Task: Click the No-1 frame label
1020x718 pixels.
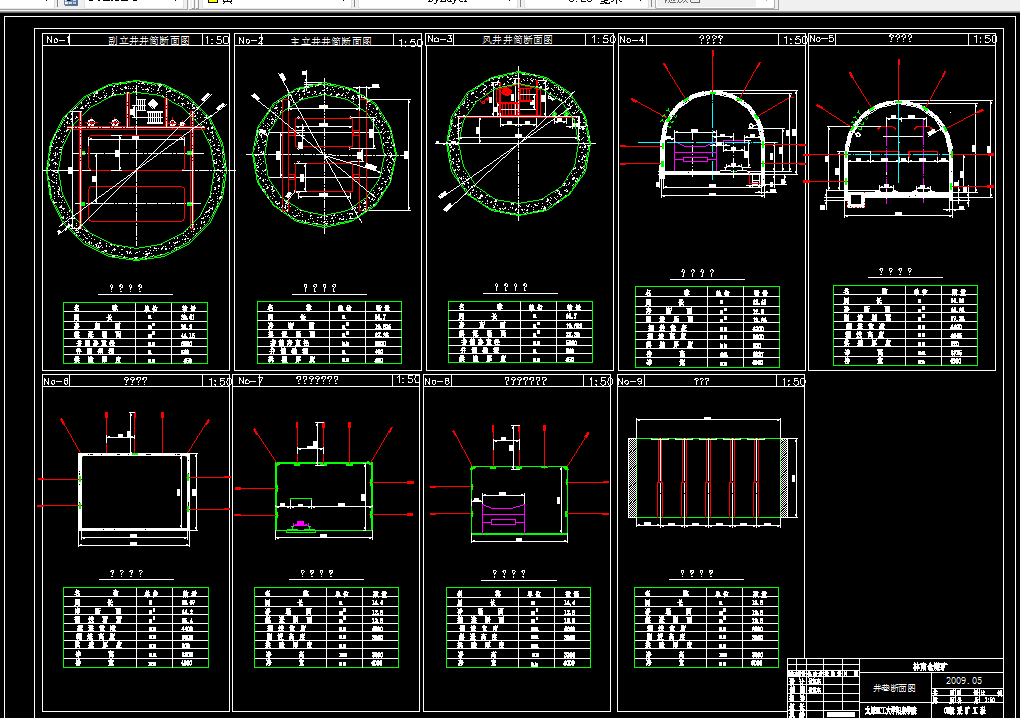Action: 57,40
